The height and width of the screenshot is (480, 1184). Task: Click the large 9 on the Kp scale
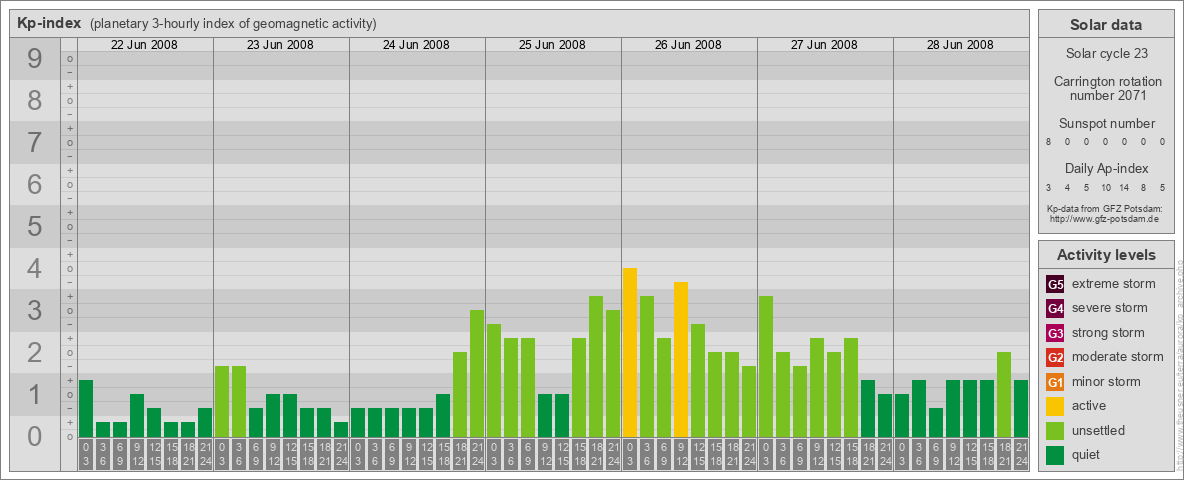pyautogui.click(x=35, y=59)
